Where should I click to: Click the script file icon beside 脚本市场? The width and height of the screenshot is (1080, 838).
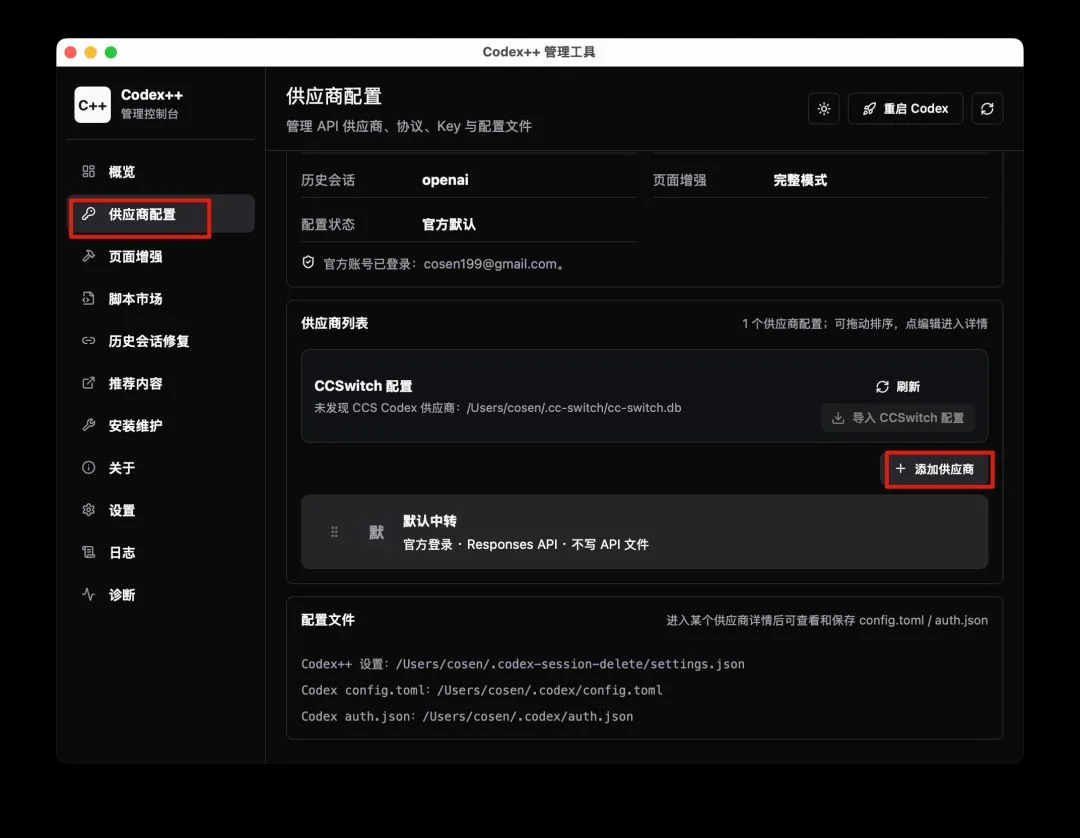(x=88, y=298)
